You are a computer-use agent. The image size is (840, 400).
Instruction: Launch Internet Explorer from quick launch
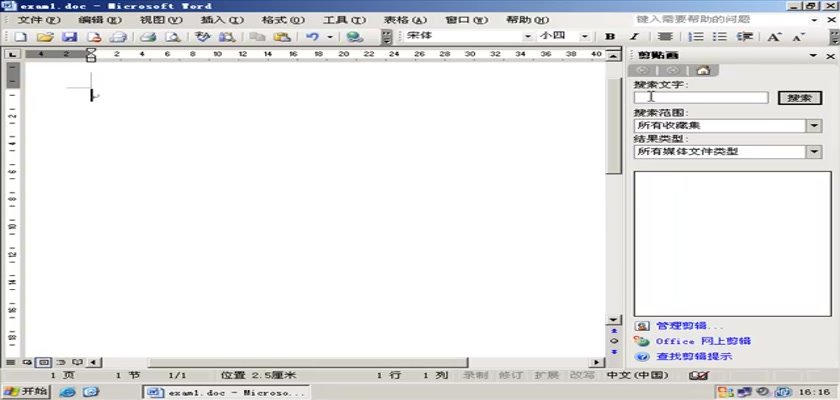[x=68, y=393]
